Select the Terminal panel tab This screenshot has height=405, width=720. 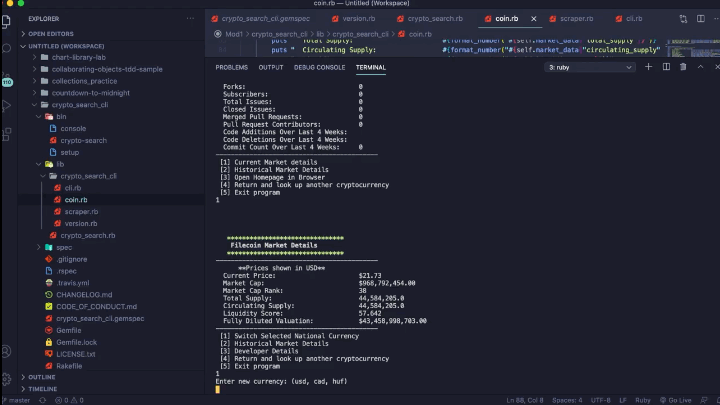[371, 68]
